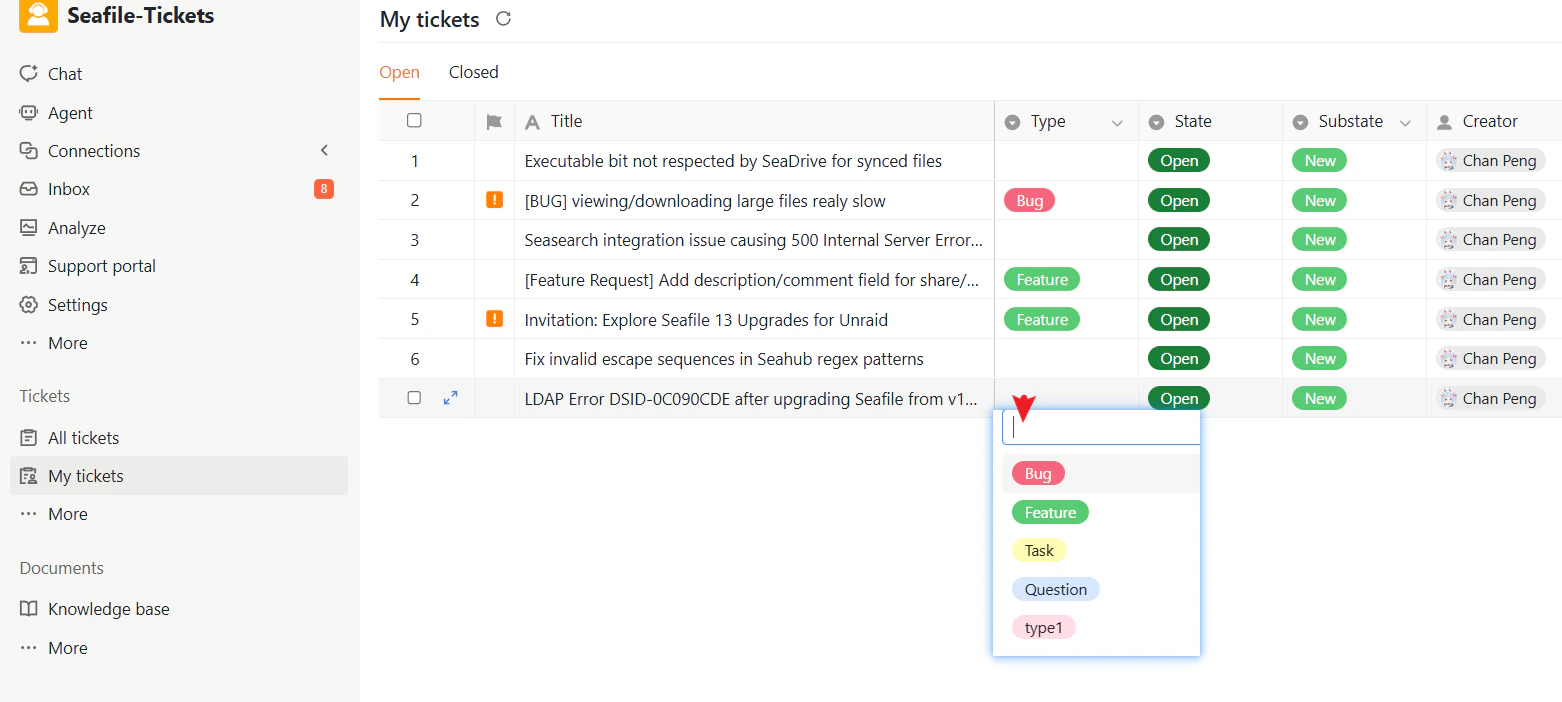Click the Bug tag on ticket 2
1562x702 pixels.
[1029, 201]
